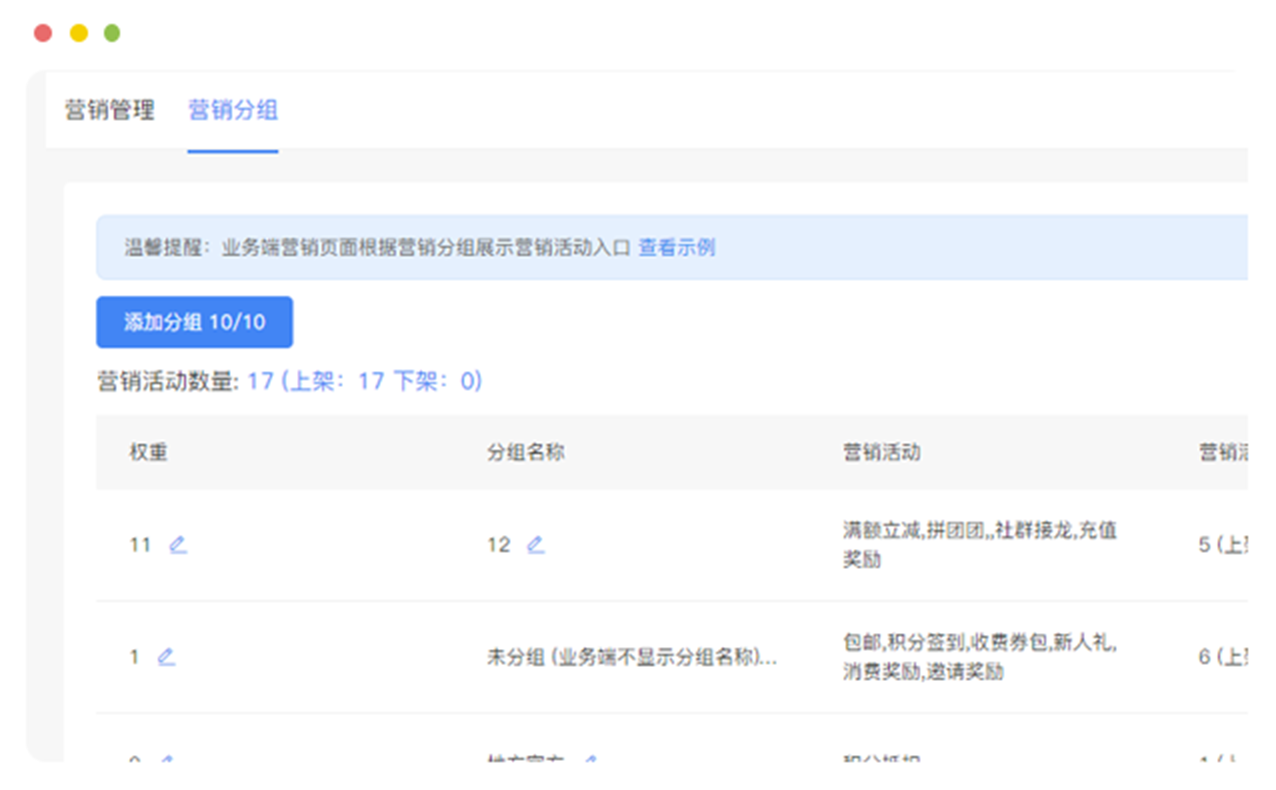
Task: Click the 营销活动 column header
Action: tap(881, 452)
